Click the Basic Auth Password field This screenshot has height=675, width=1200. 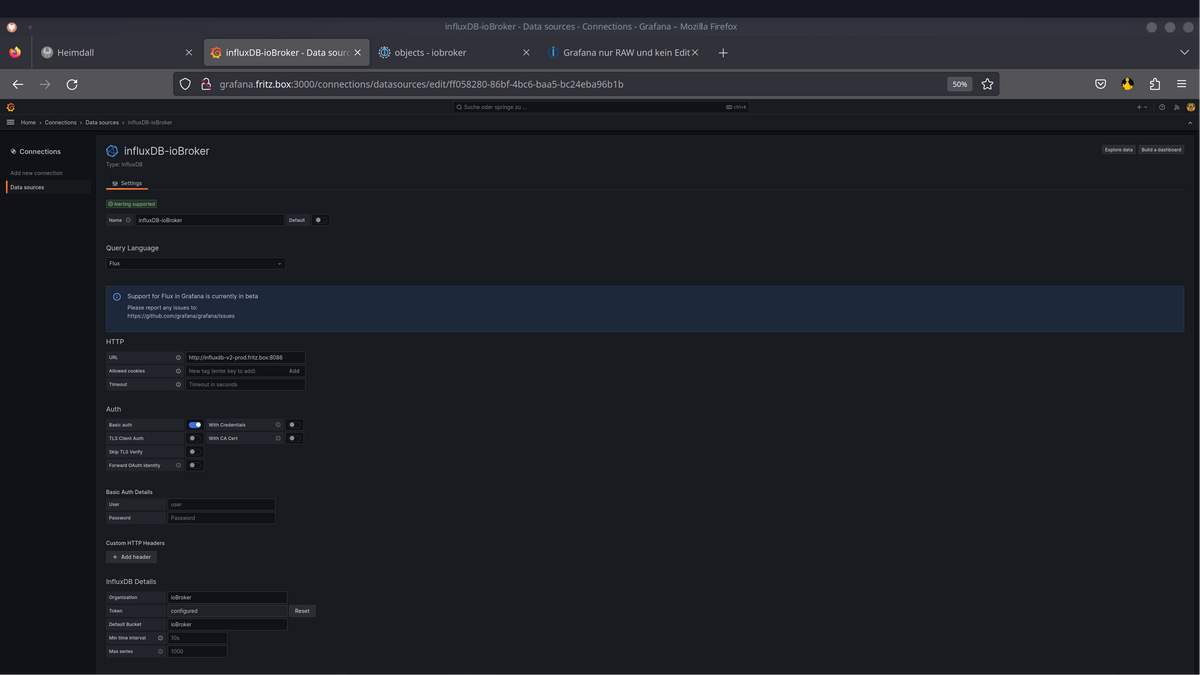(x=221, y=518)
